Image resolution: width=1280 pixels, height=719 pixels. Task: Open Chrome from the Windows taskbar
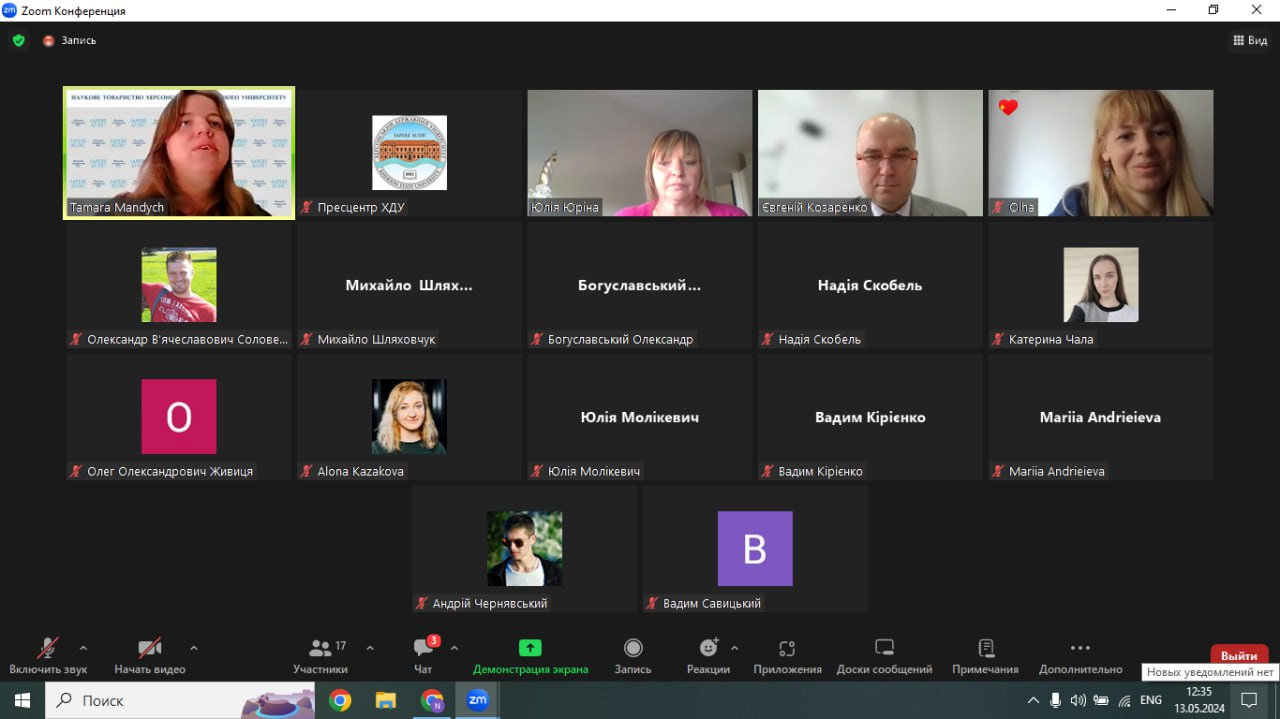coord(340,701)
